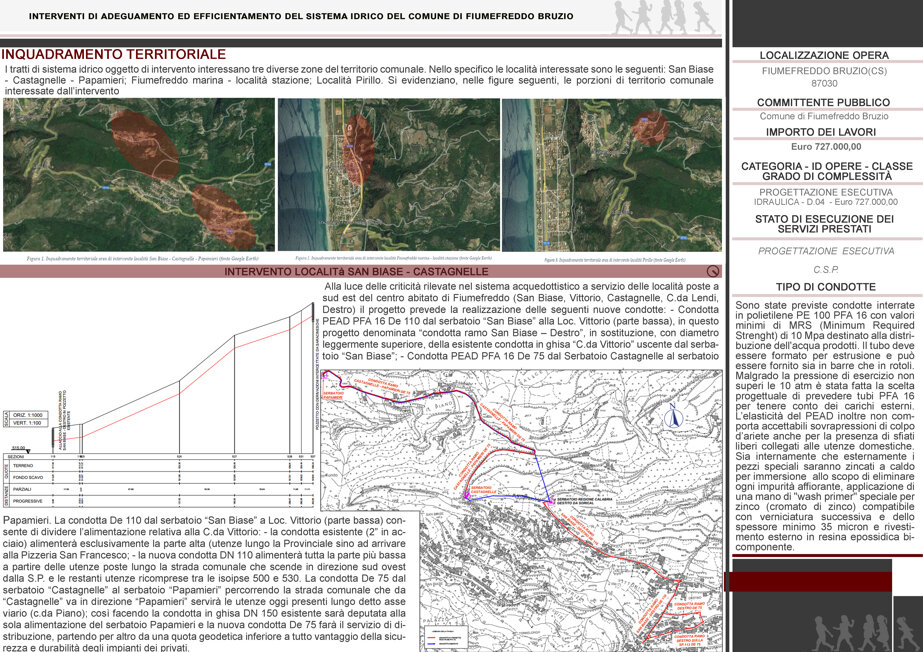The width and height of the screenshot is (923, 652).
Task: Click the TIPO DI CONDOTTE section title
Action: 825,287
